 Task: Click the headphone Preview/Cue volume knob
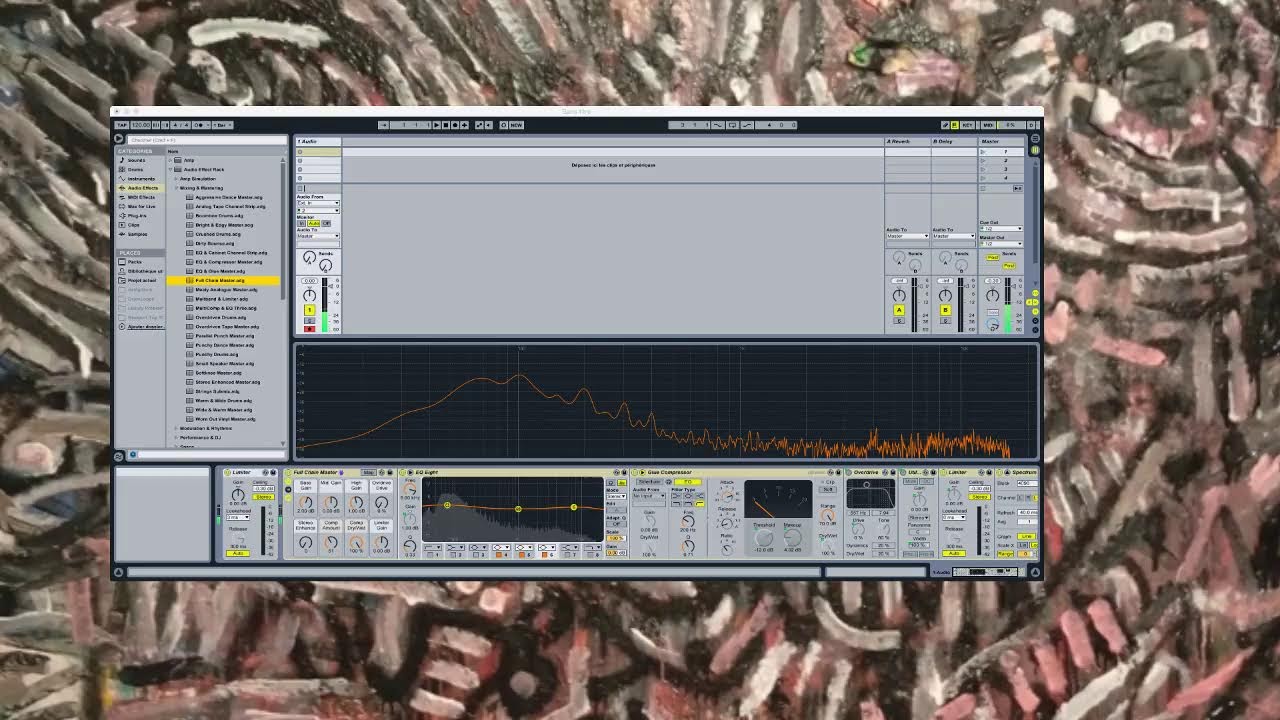point(992,324)
